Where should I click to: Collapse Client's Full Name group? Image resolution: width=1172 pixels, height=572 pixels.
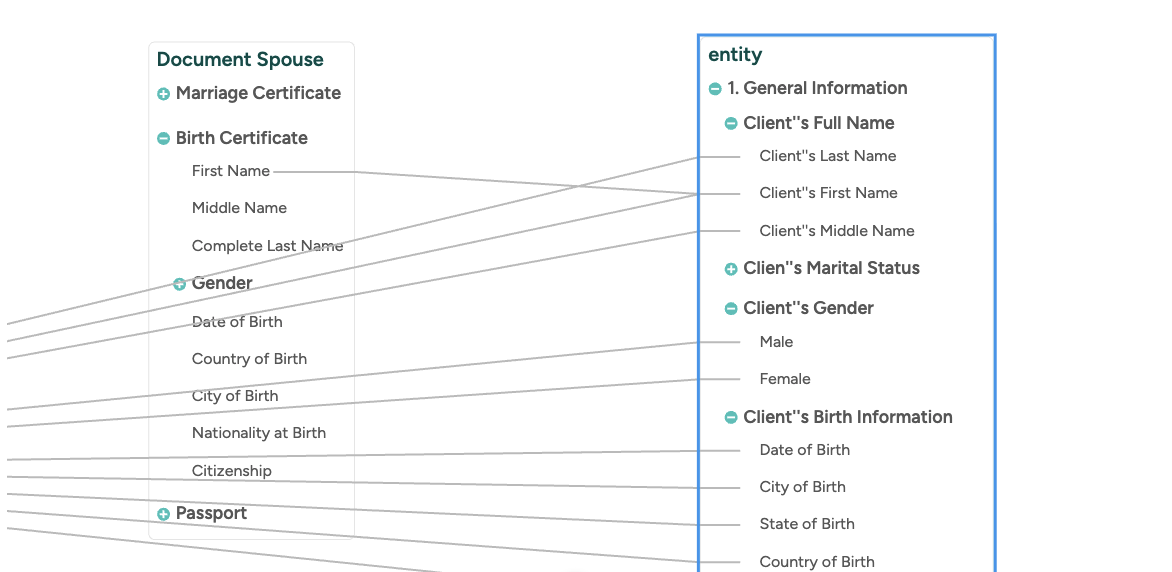[x=731, y=124]
